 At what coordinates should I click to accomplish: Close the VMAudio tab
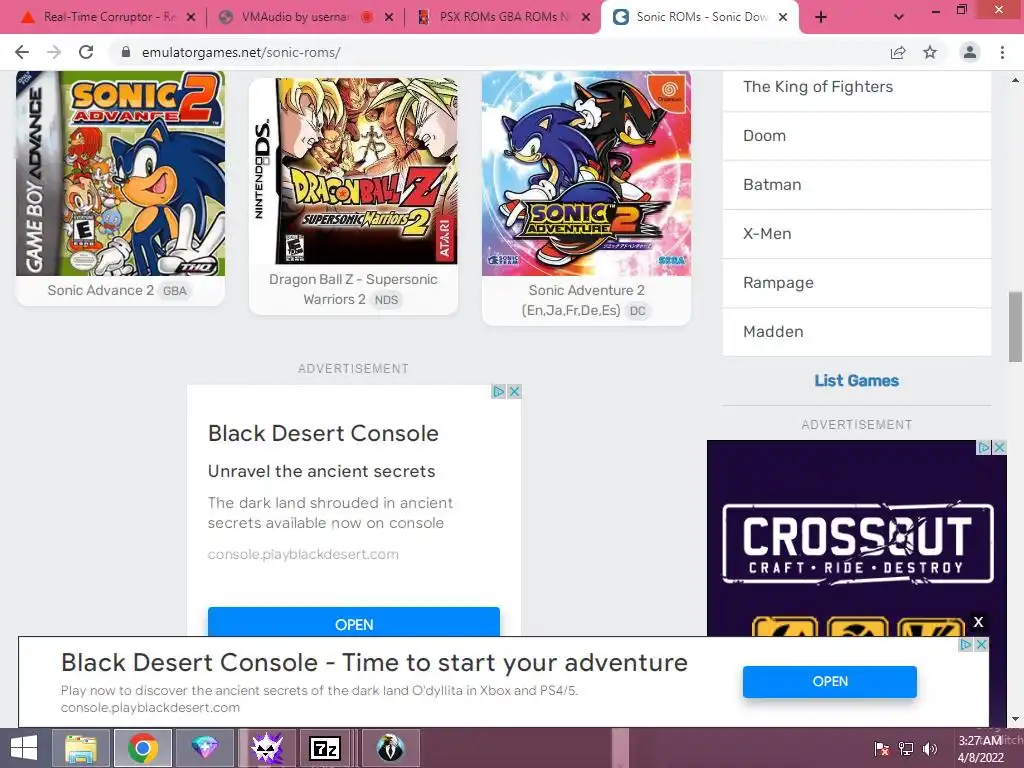point(389,17)
